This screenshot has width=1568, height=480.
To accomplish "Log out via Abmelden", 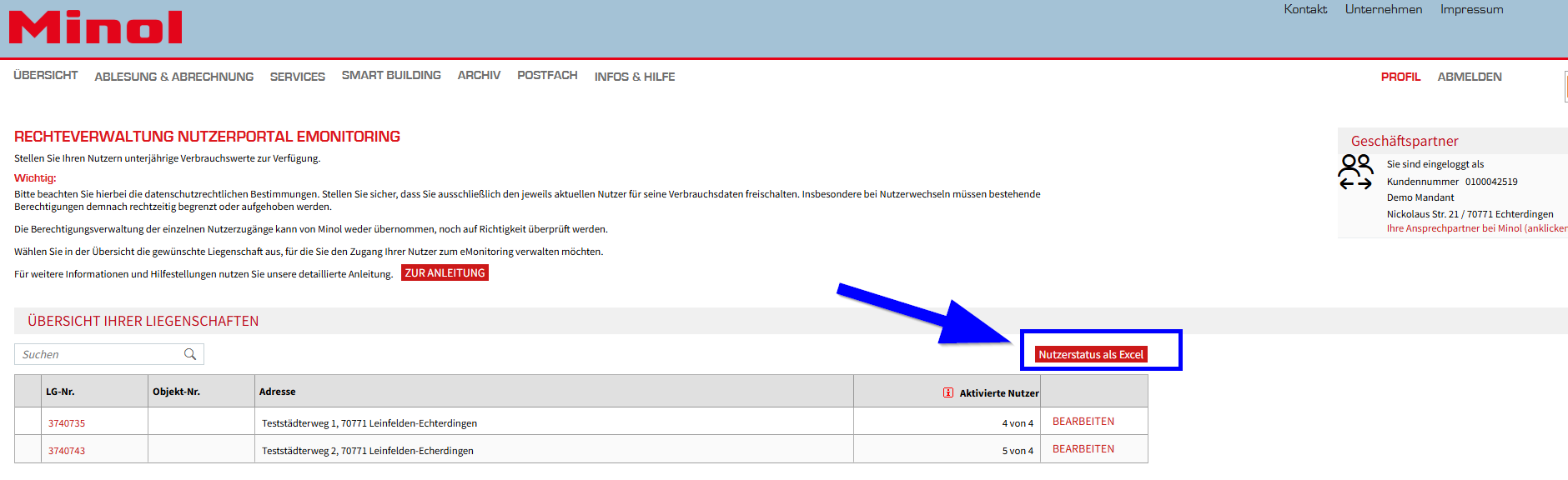I will [1469, 77].
